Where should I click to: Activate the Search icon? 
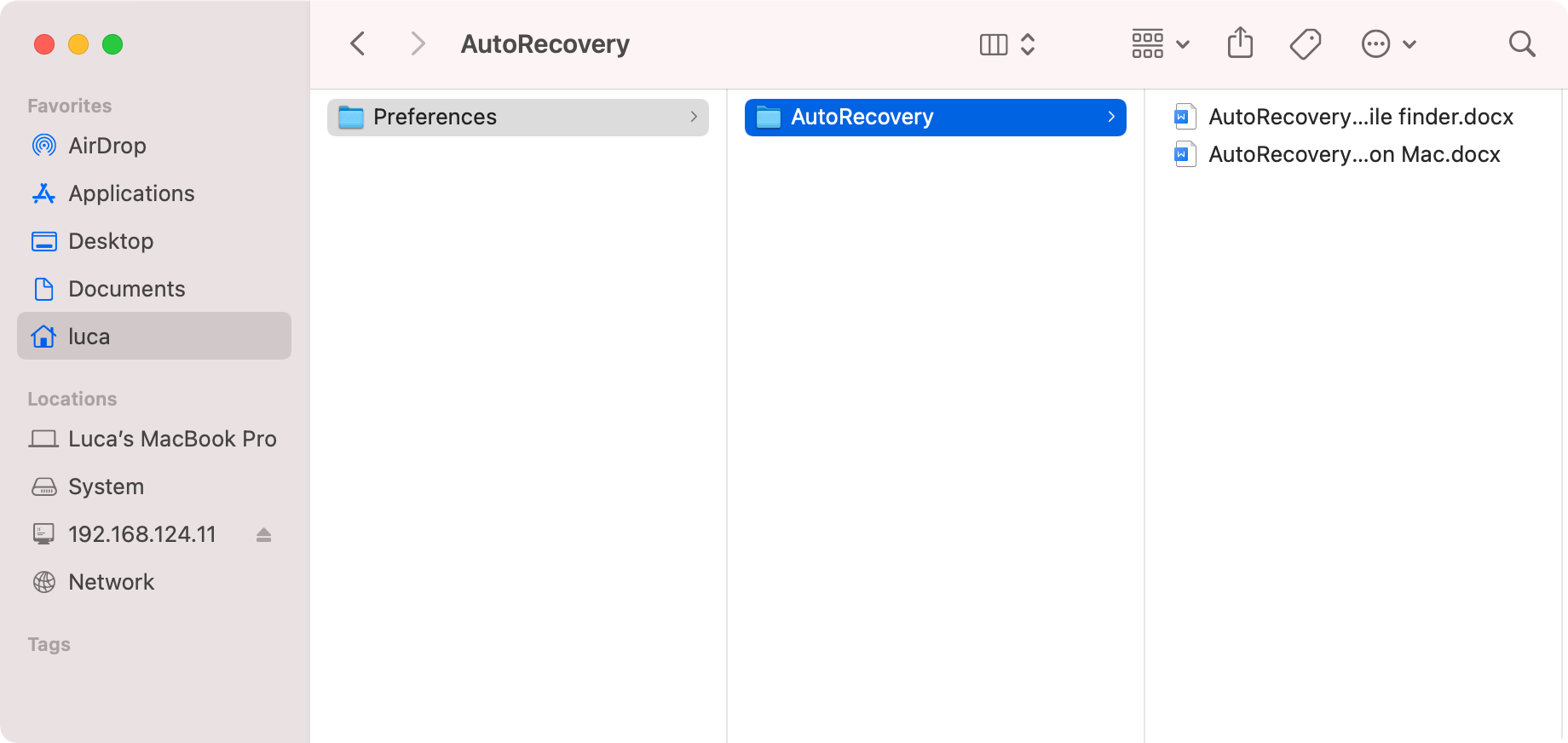click(1522, 43)
